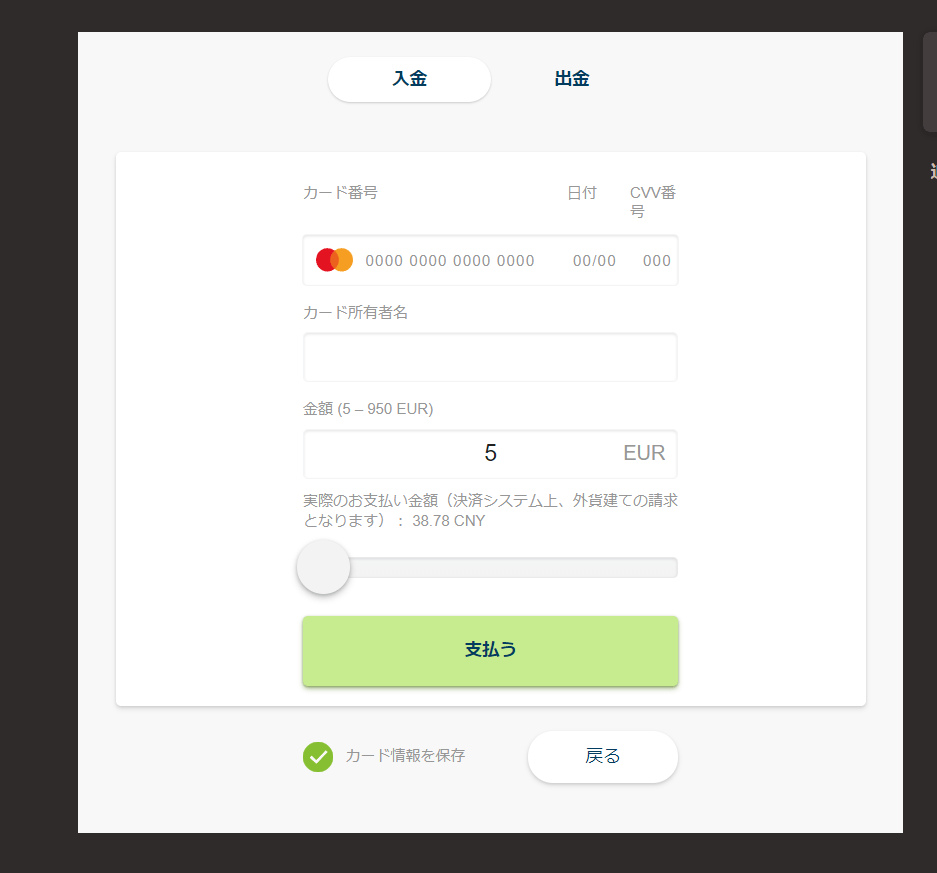The width and height of the screenshot is (937, 873).
Task: Click the カード番号 label
Action: coord(340,192)
